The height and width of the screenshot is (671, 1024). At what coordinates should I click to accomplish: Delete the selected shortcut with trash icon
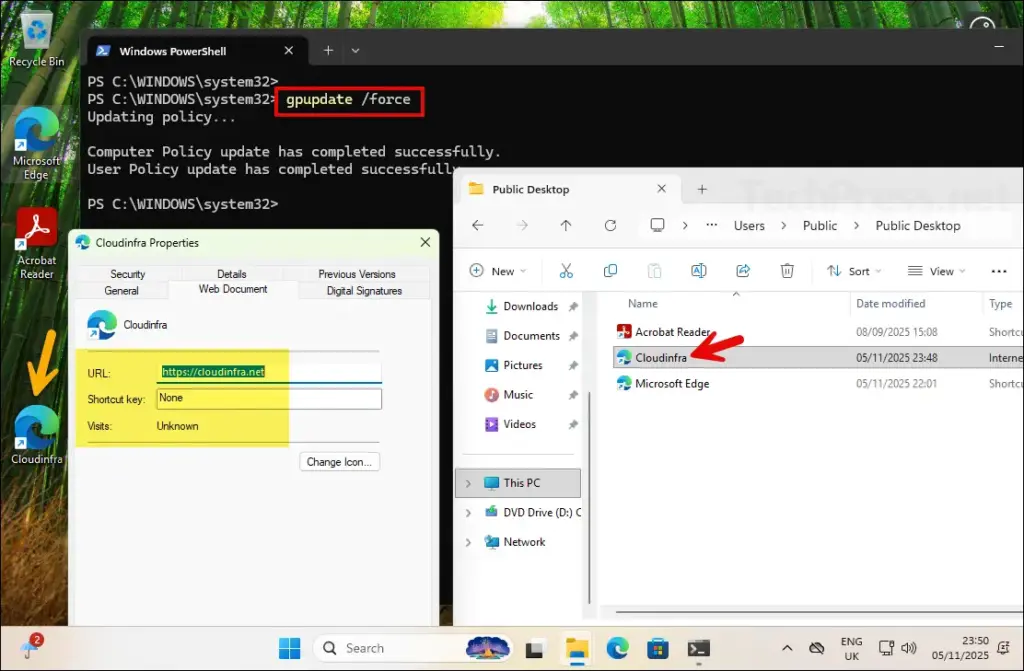coord(787,270)
